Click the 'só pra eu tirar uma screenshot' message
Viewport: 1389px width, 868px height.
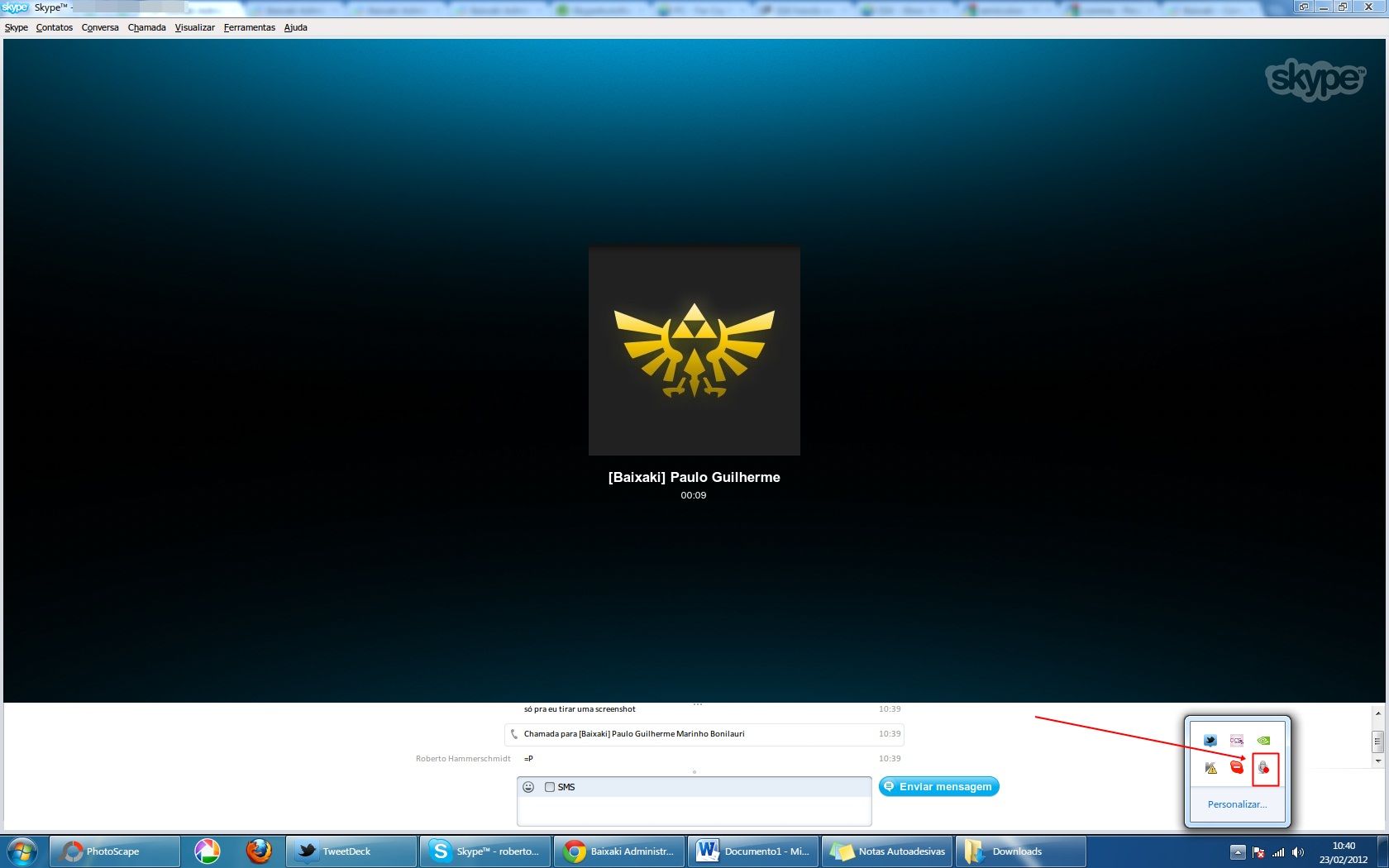[x=580, y=709]
